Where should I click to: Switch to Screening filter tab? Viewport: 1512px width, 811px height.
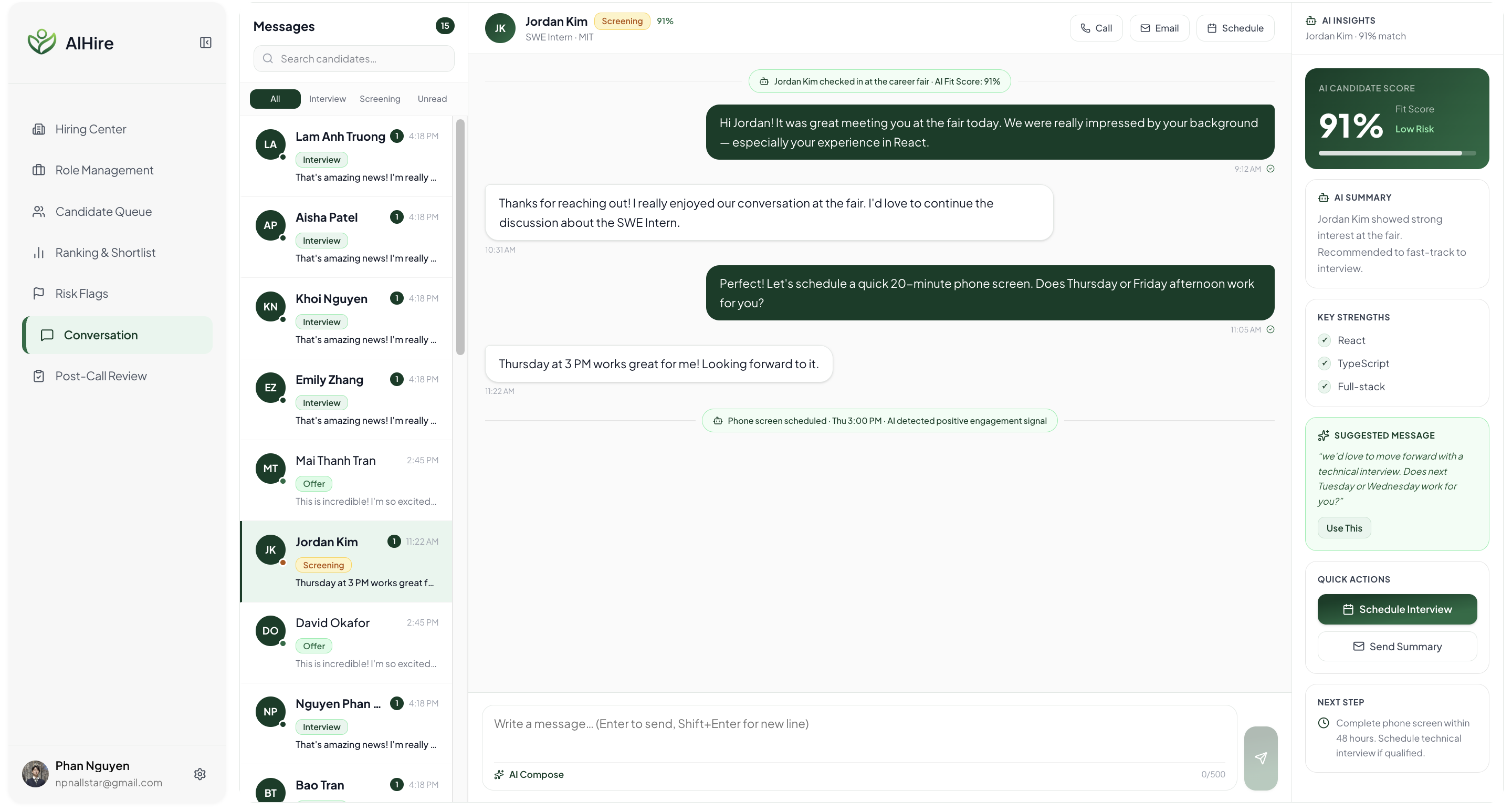coord(380,99)
